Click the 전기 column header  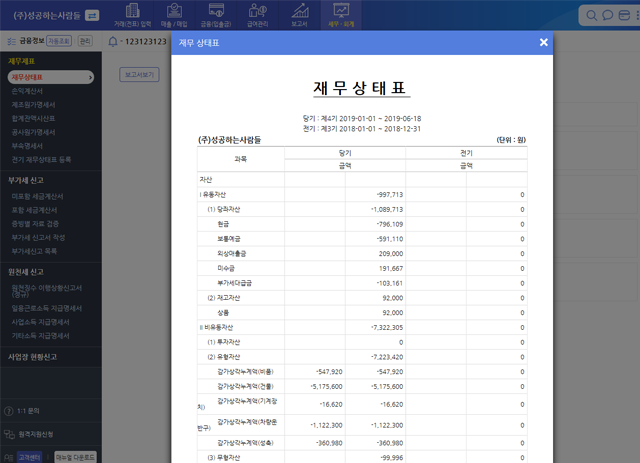467,153
